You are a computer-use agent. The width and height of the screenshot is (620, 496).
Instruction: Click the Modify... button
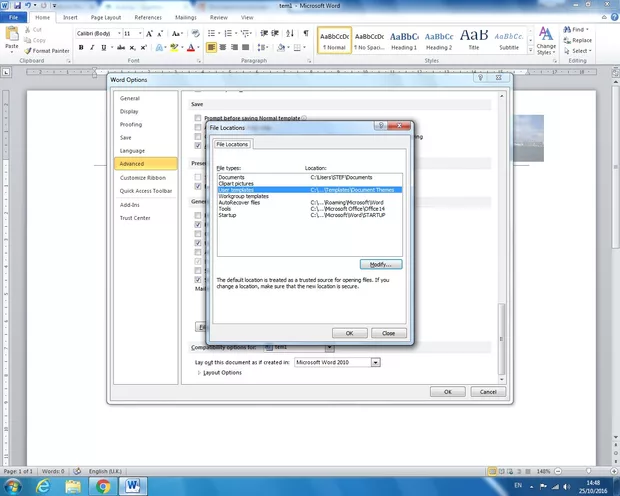(x=380, y=264)
